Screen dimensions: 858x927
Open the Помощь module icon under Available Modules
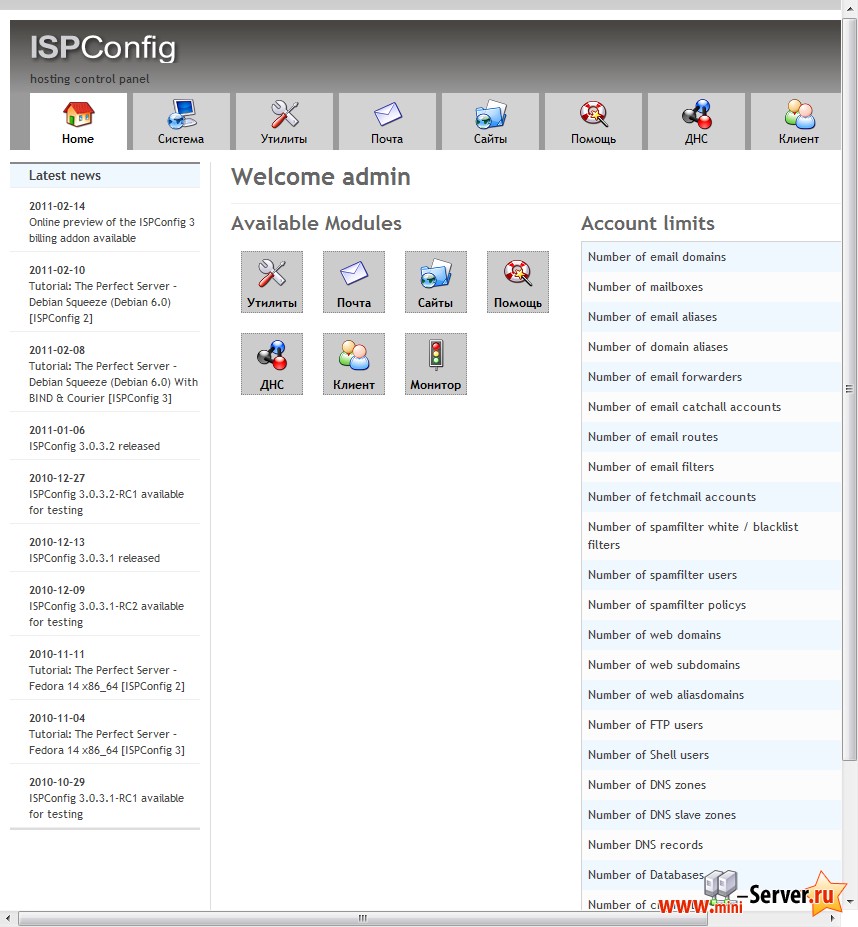[x=518, y=281]
